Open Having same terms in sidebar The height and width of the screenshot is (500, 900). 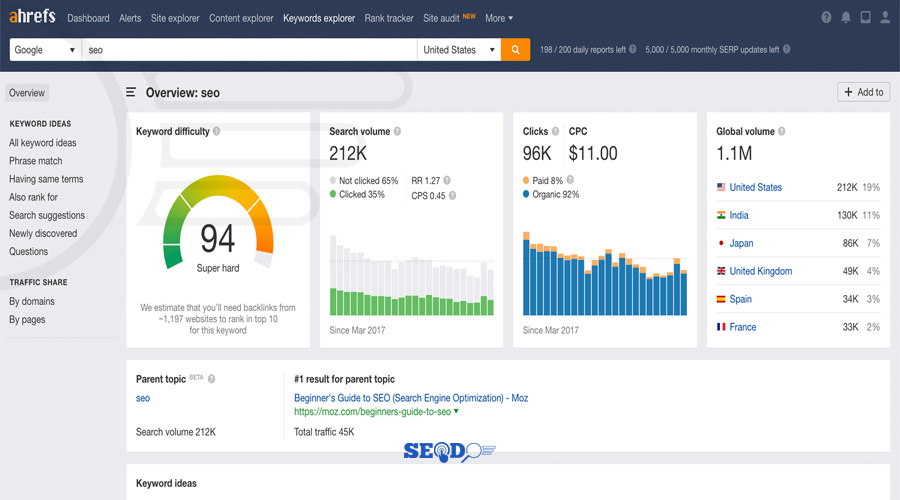tap(46, 179)
